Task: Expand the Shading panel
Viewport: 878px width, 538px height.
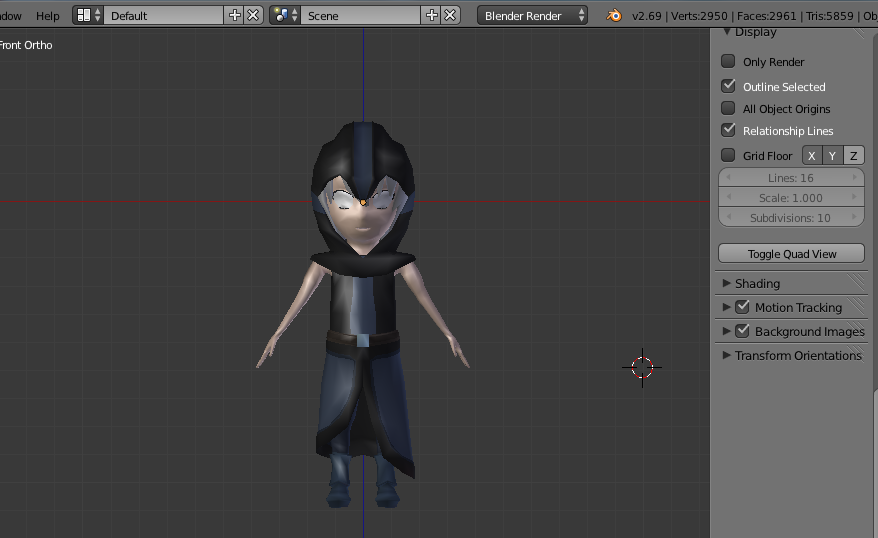Action: (x=726, y=283)
